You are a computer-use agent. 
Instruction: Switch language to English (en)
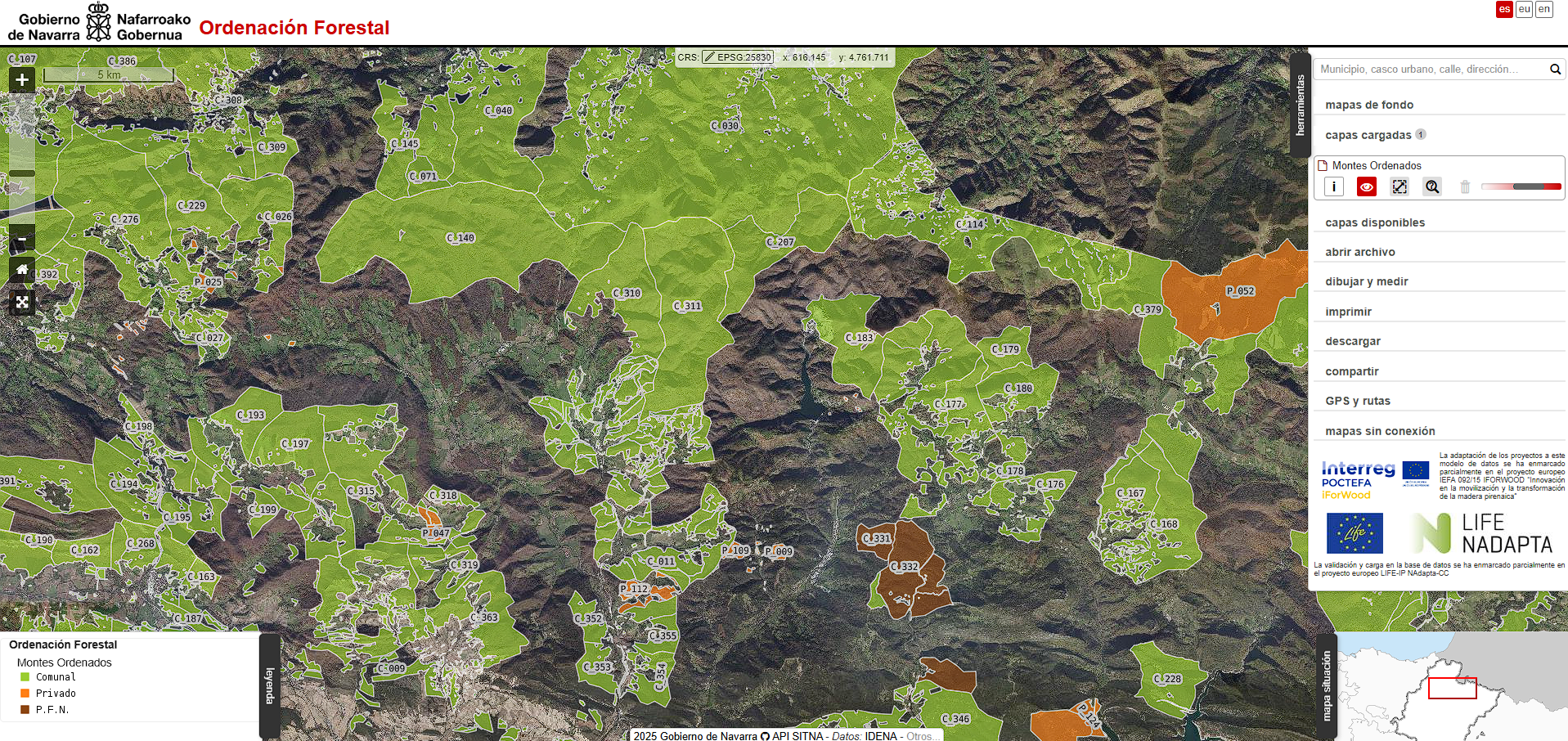(x=1543, y=9)
